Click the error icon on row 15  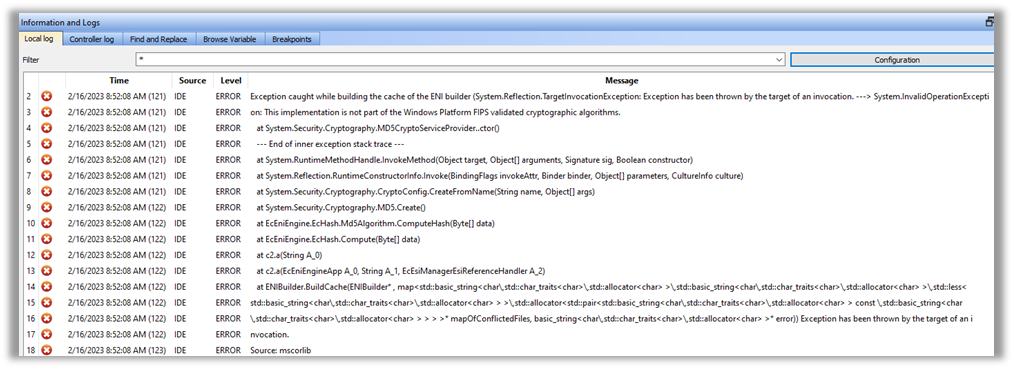point(47,302)
